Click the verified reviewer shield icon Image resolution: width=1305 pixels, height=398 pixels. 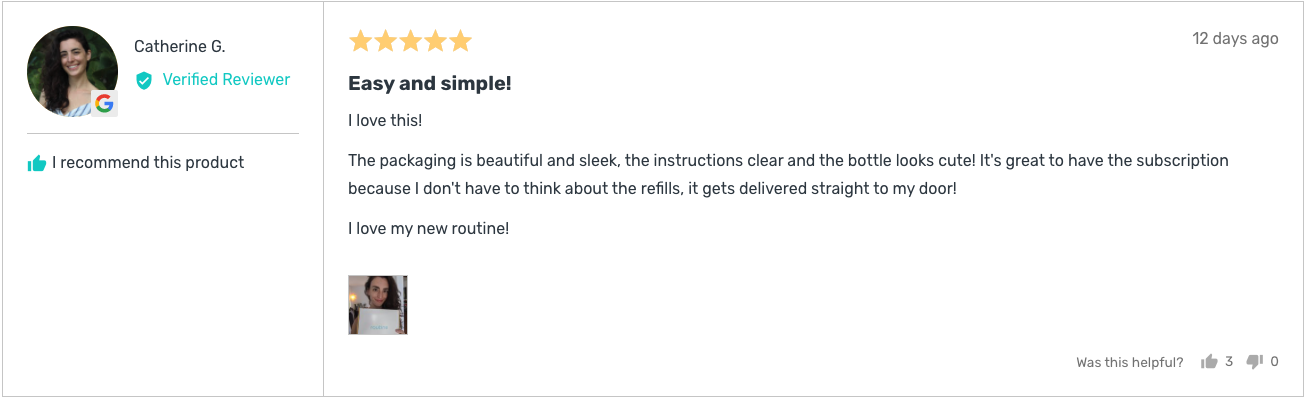point(144,80)
